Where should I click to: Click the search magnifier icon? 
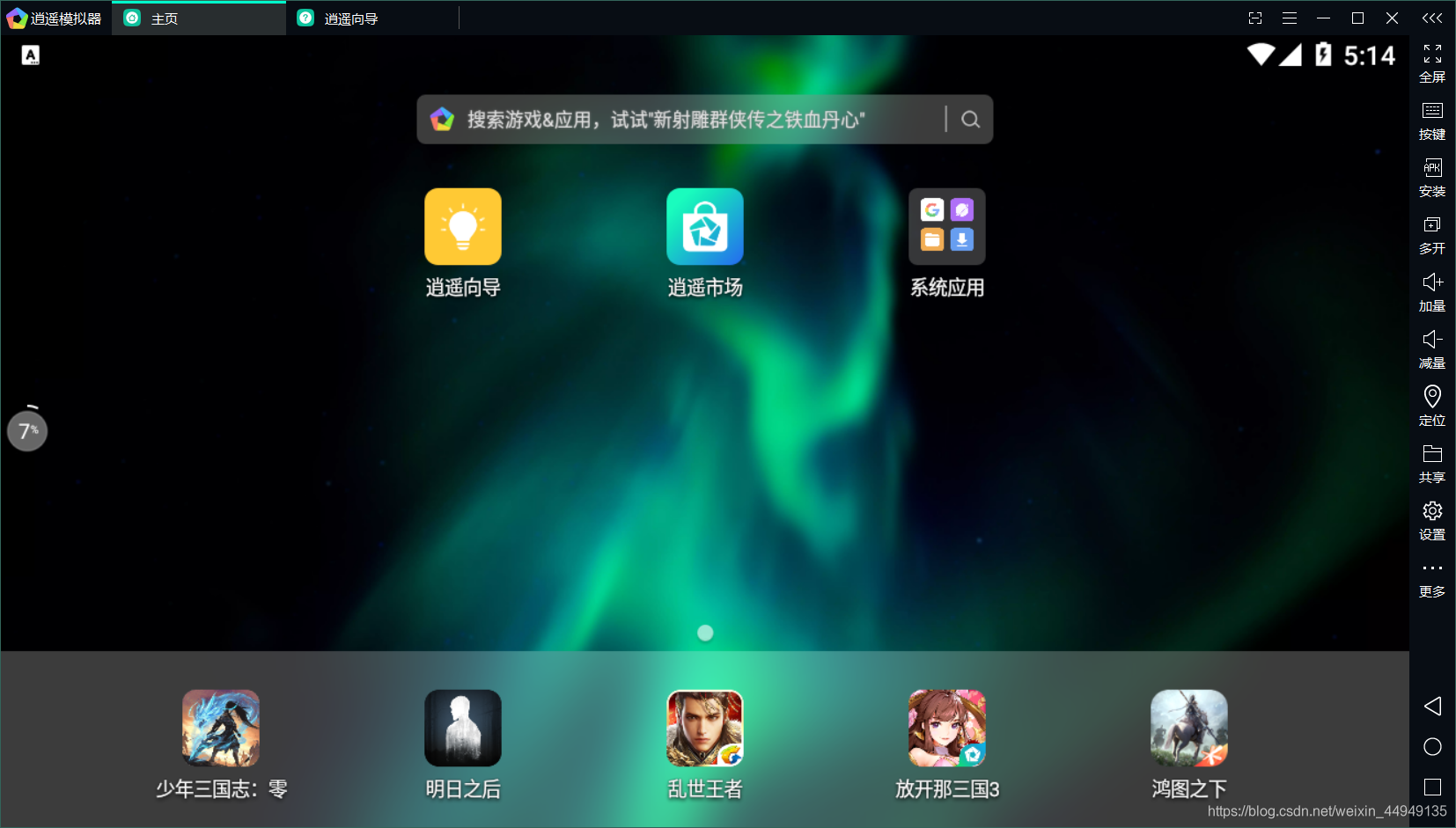click(970, 120)
